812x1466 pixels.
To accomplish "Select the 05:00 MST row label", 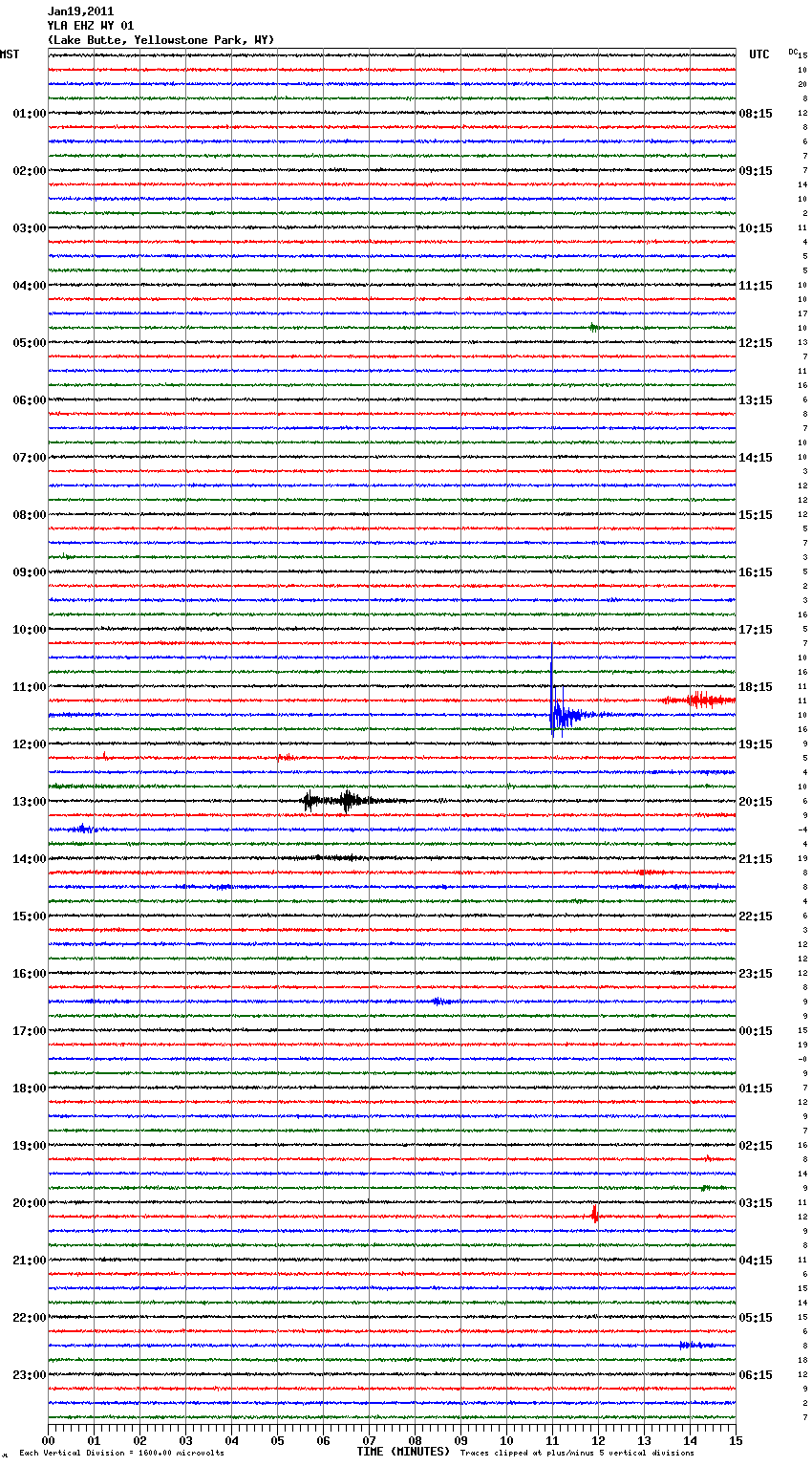I will 30,343.
